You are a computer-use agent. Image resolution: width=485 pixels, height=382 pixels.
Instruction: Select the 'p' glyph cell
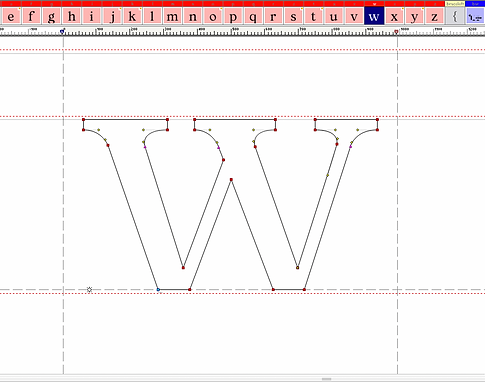[233, 16]
